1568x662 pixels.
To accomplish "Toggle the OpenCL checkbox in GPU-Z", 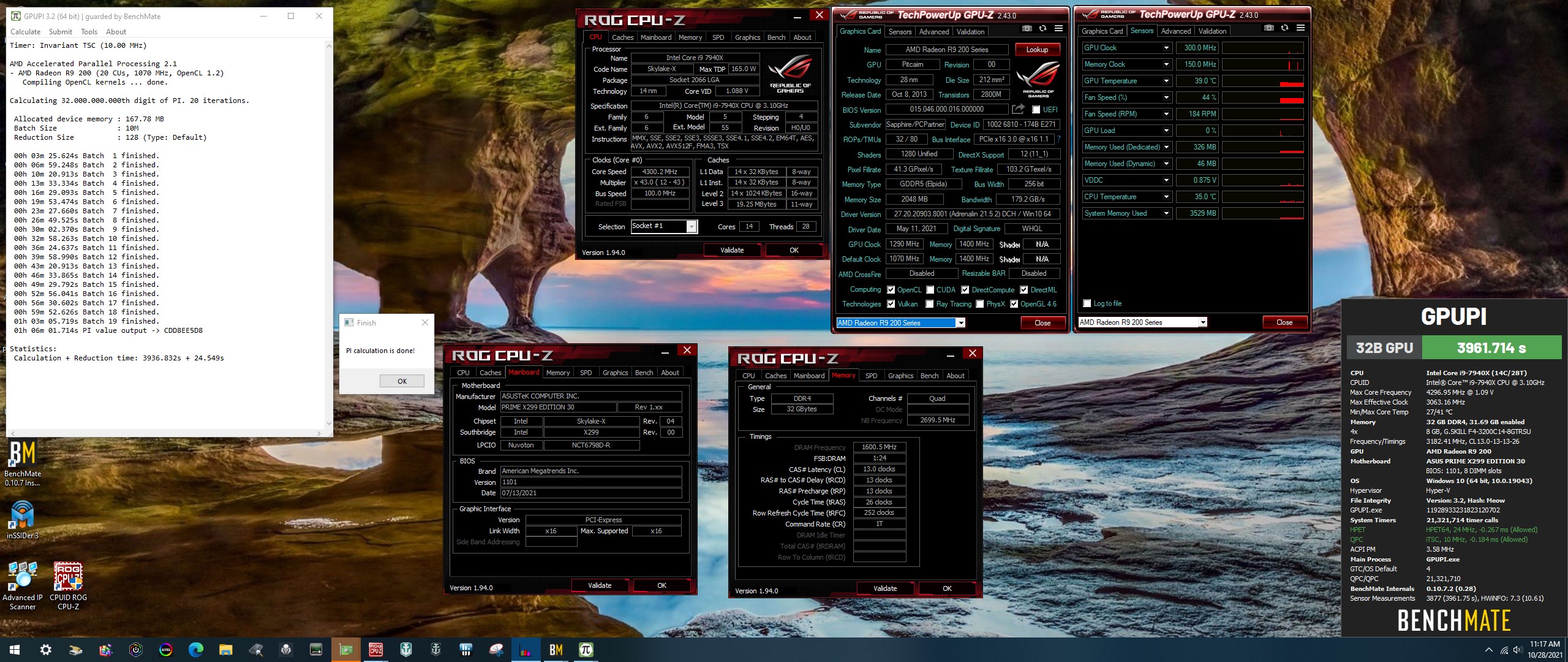I will [x=891, y=290].
